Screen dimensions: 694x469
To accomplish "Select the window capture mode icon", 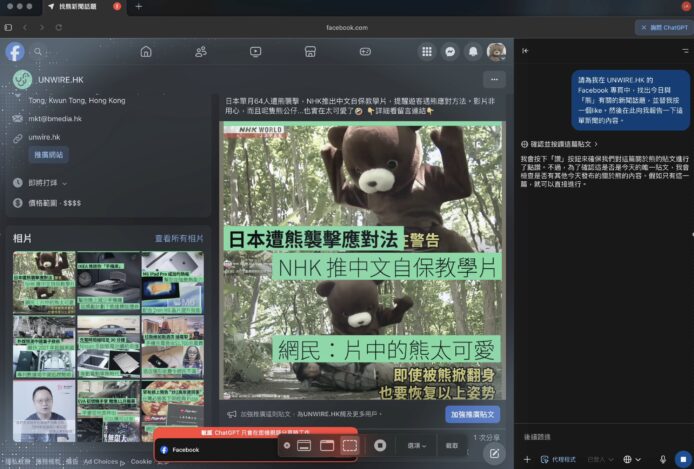I will click(327, 445).
